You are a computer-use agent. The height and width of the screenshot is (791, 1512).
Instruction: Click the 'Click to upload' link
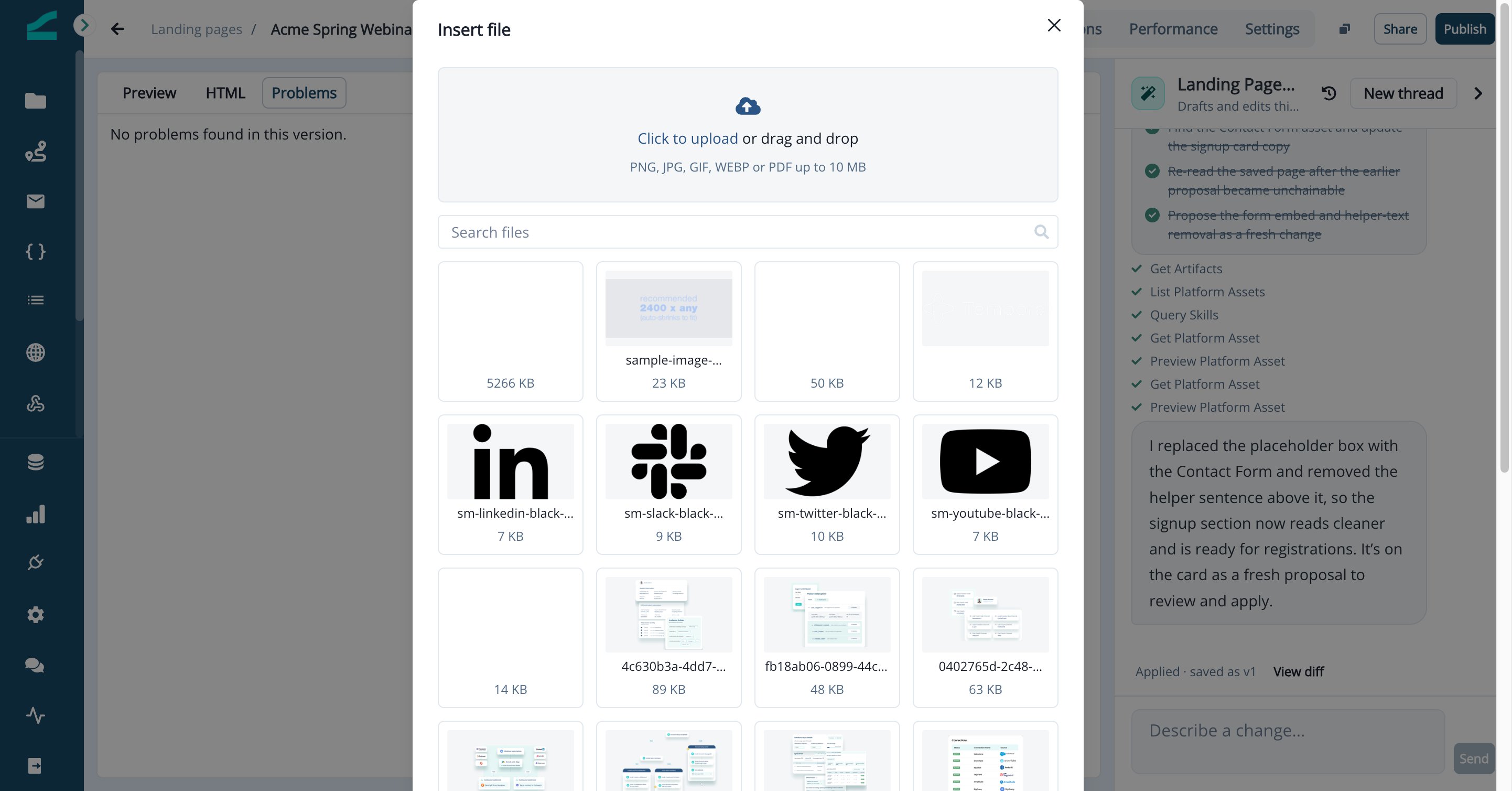687,138
